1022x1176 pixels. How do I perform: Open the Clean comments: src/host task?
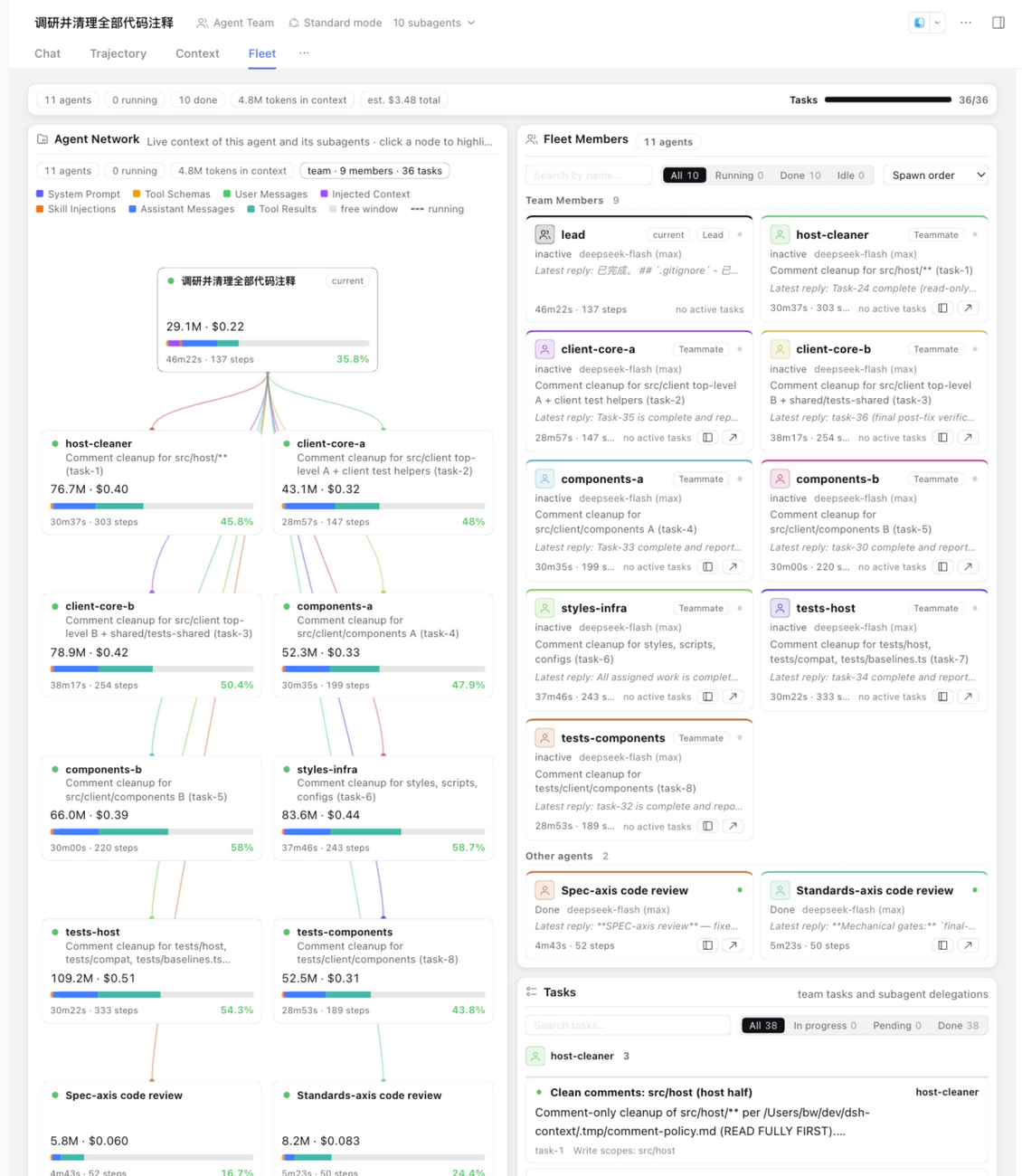(x=757, y=1122)
